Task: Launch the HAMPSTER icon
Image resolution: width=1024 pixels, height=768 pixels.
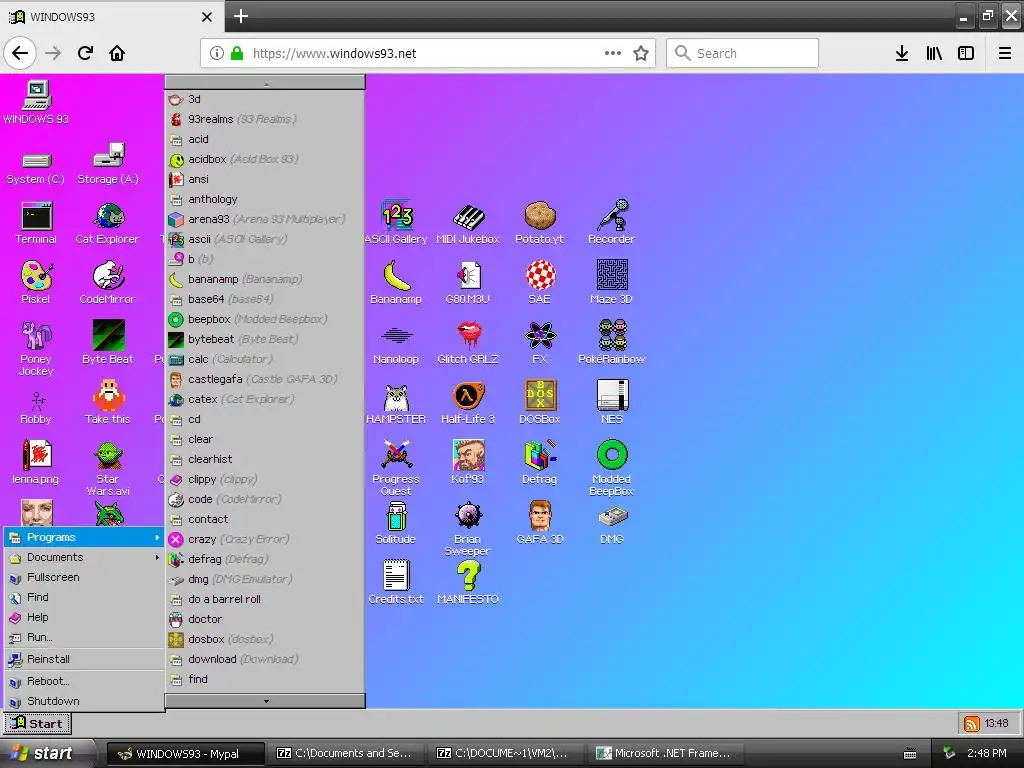Action: point(396,404)
